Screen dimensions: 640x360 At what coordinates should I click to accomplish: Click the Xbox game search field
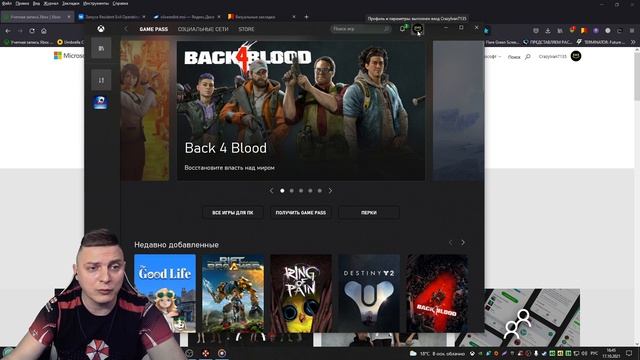point(361,29)
